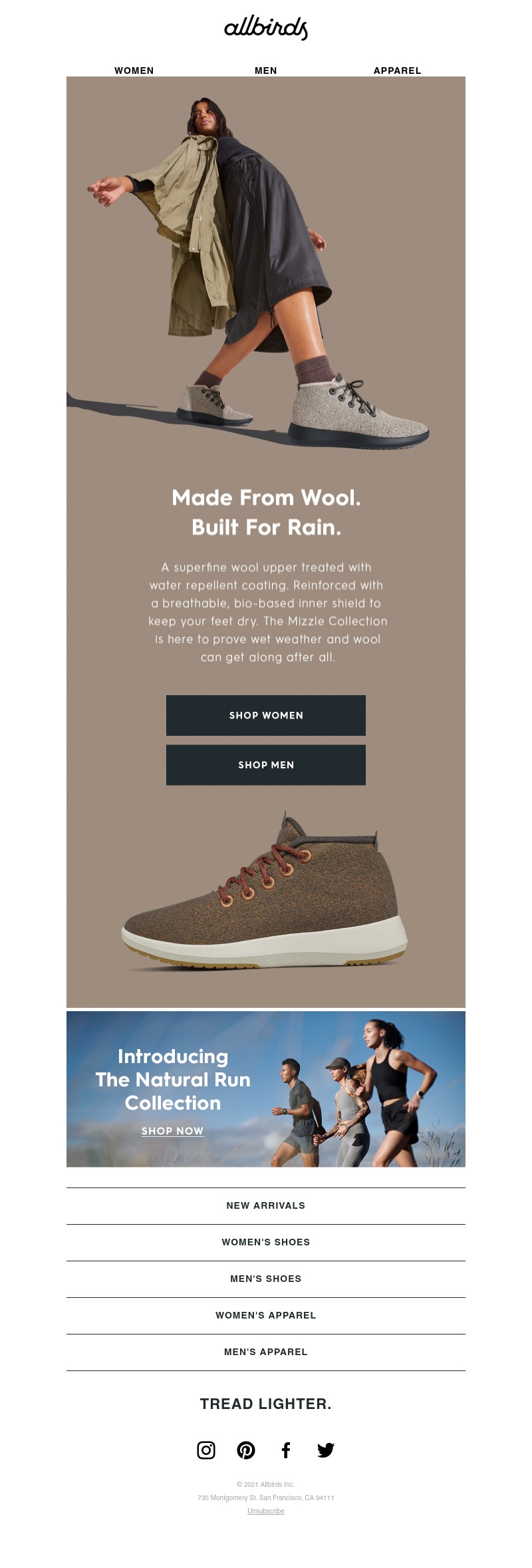Open Allbirds Facebook icon
Screen dimensions: 532x1568
pyautogui.click(x=286, y=1450)
